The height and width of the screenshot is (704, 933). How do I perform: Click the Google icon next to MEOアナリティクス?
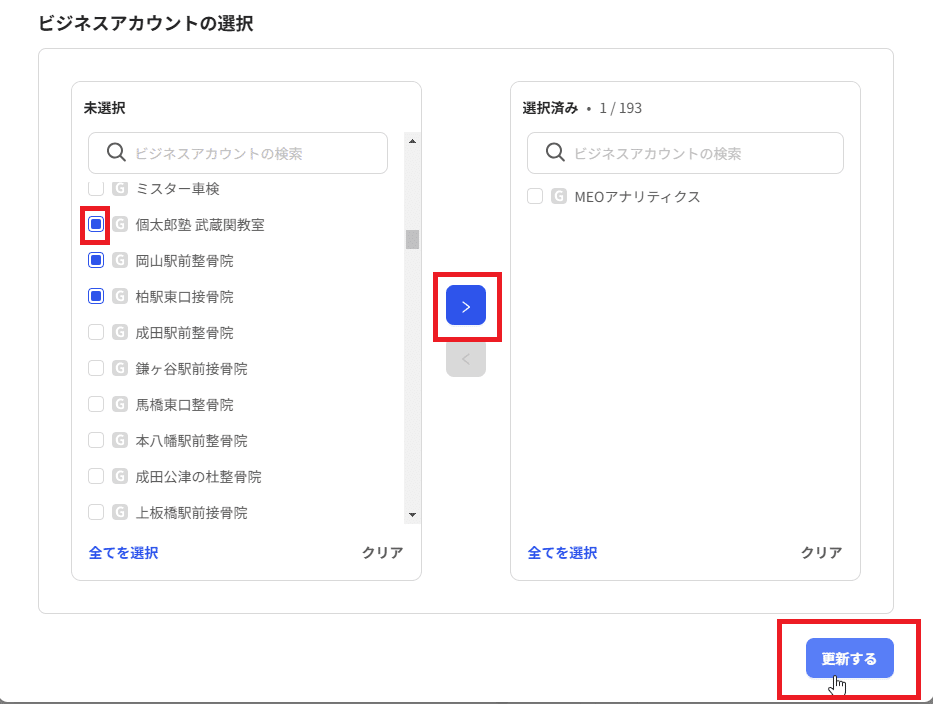click(x=560, y=196)
